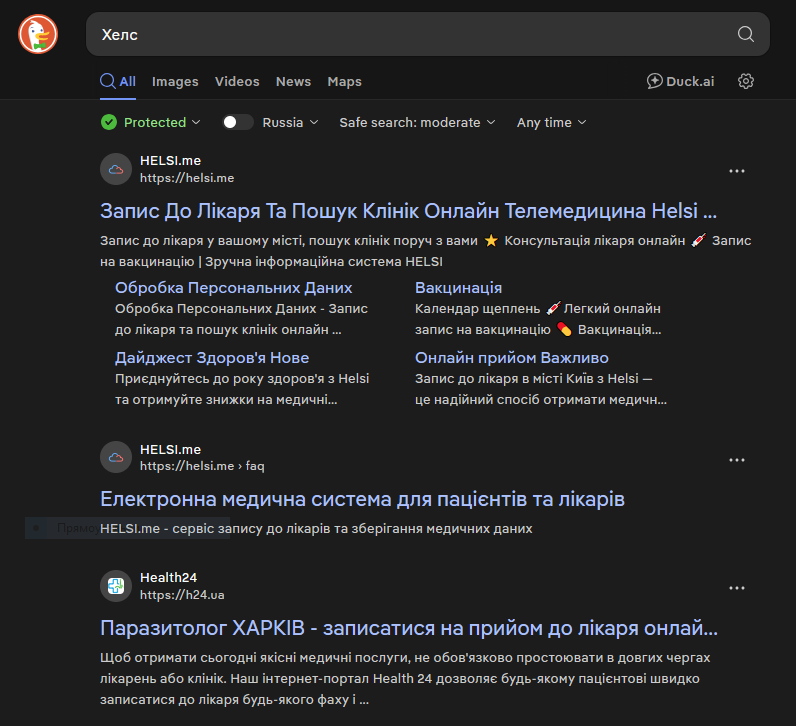Click the https://helsi.me URL of first result
Image resolution: width=796 pixels, height=726 pixels.
click(x=187, y=178)
